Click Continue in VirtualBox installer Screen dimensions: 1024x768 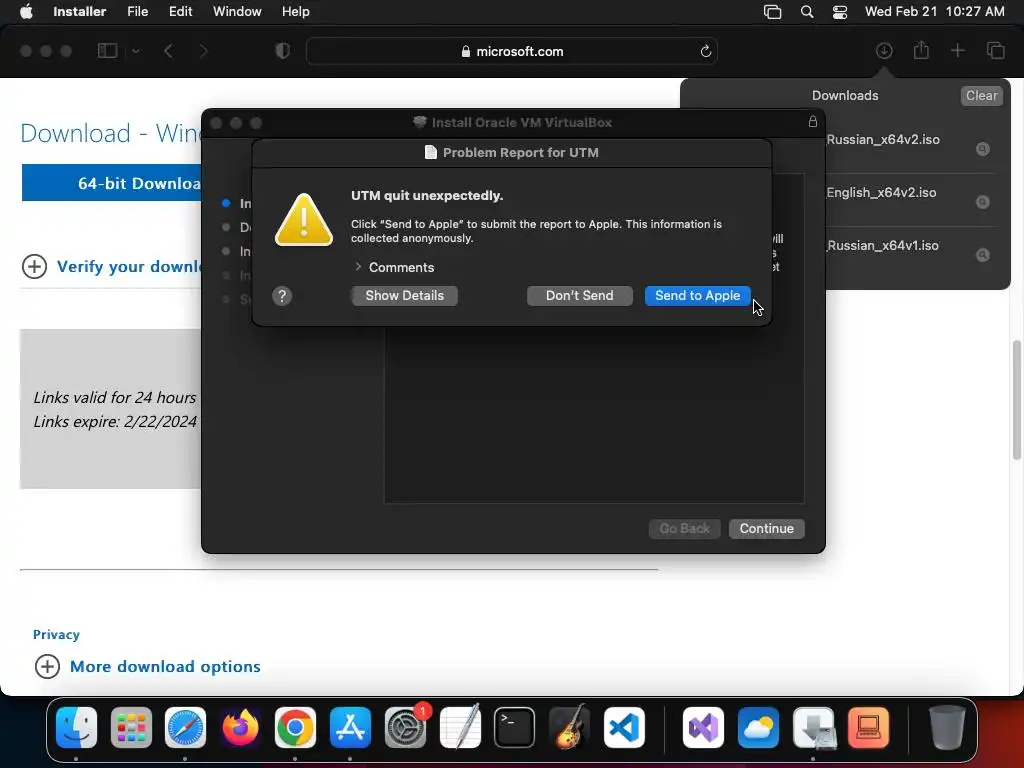coord(767,528)
